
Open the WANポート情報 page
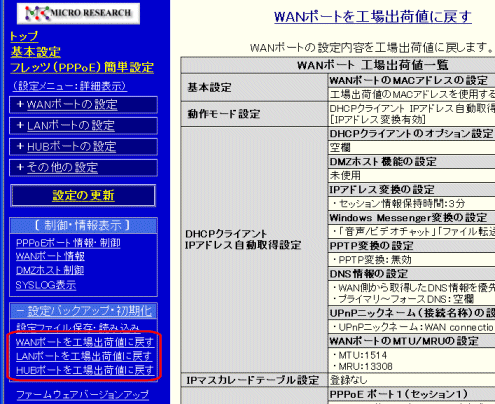click(50, 256)
